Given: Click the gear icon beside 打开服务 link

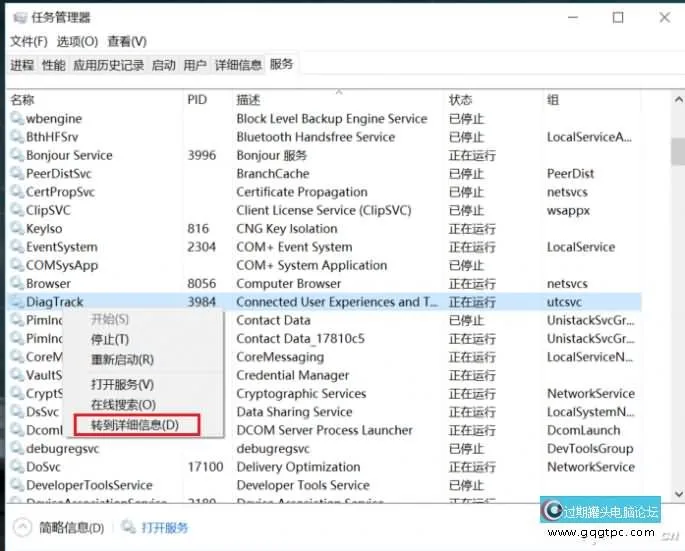Looking at the screenshot, I should point(128,527).
